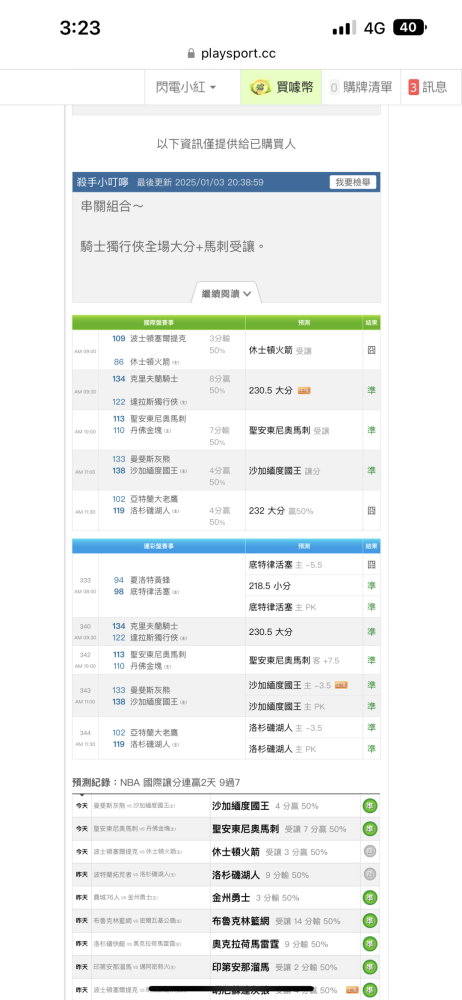Click 聖安東尼奧馬刺 受讓 prediction in 國際盤
The height and width of the screenshot is (1000, 462).
pyautogui.click(x=289, y=430)
